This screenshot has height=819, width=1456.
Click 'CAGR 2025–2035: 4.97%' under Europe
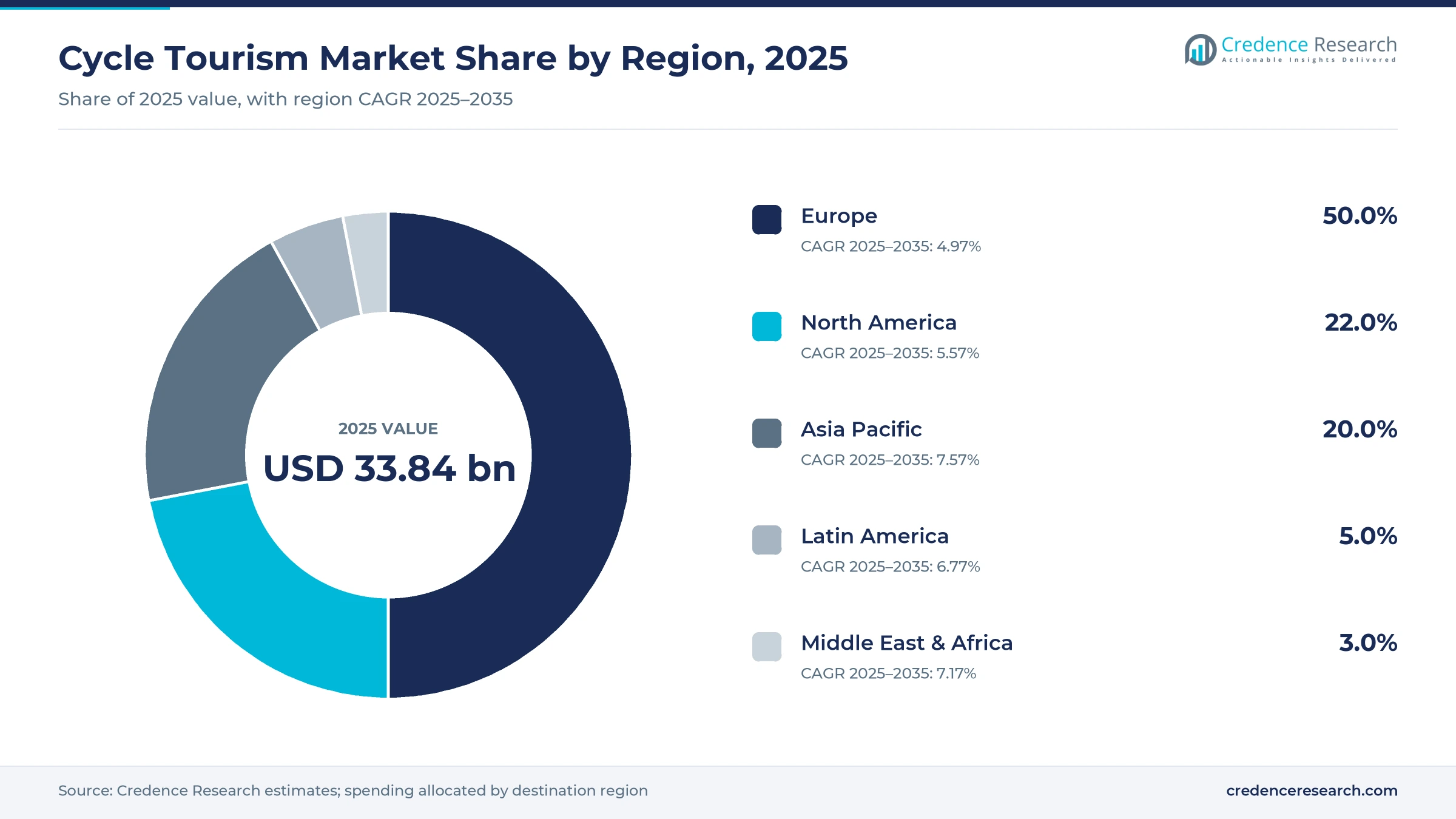891,246
